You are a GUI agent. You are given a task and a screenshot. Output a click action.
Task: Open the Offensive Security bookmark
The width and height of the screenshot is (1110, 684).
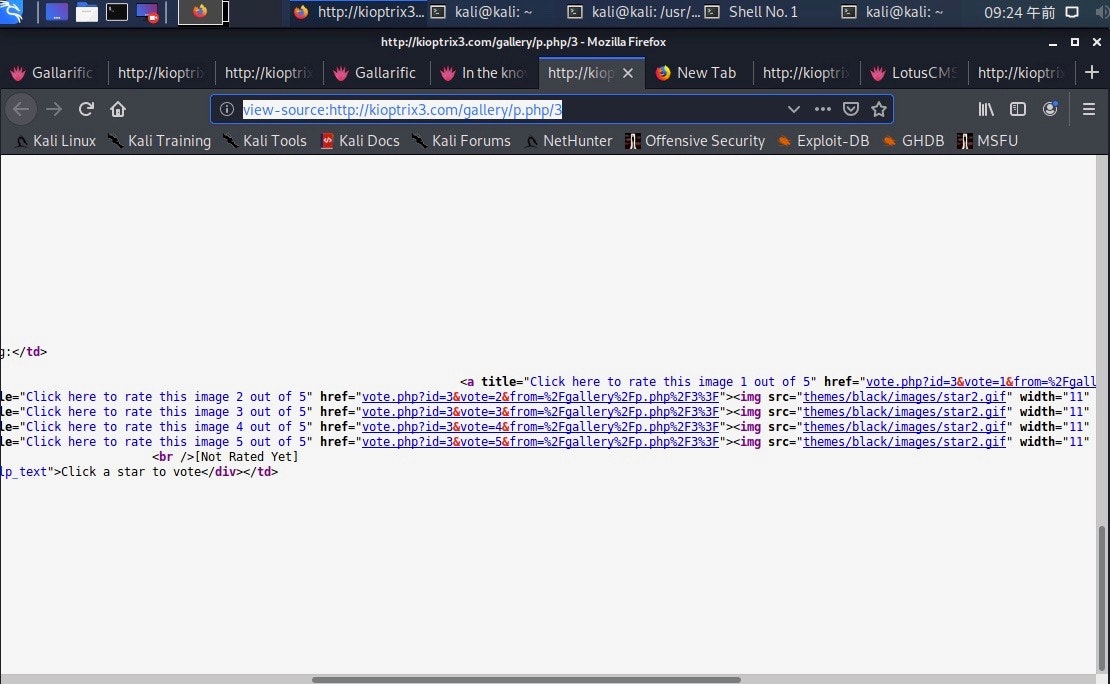point(695,141)
